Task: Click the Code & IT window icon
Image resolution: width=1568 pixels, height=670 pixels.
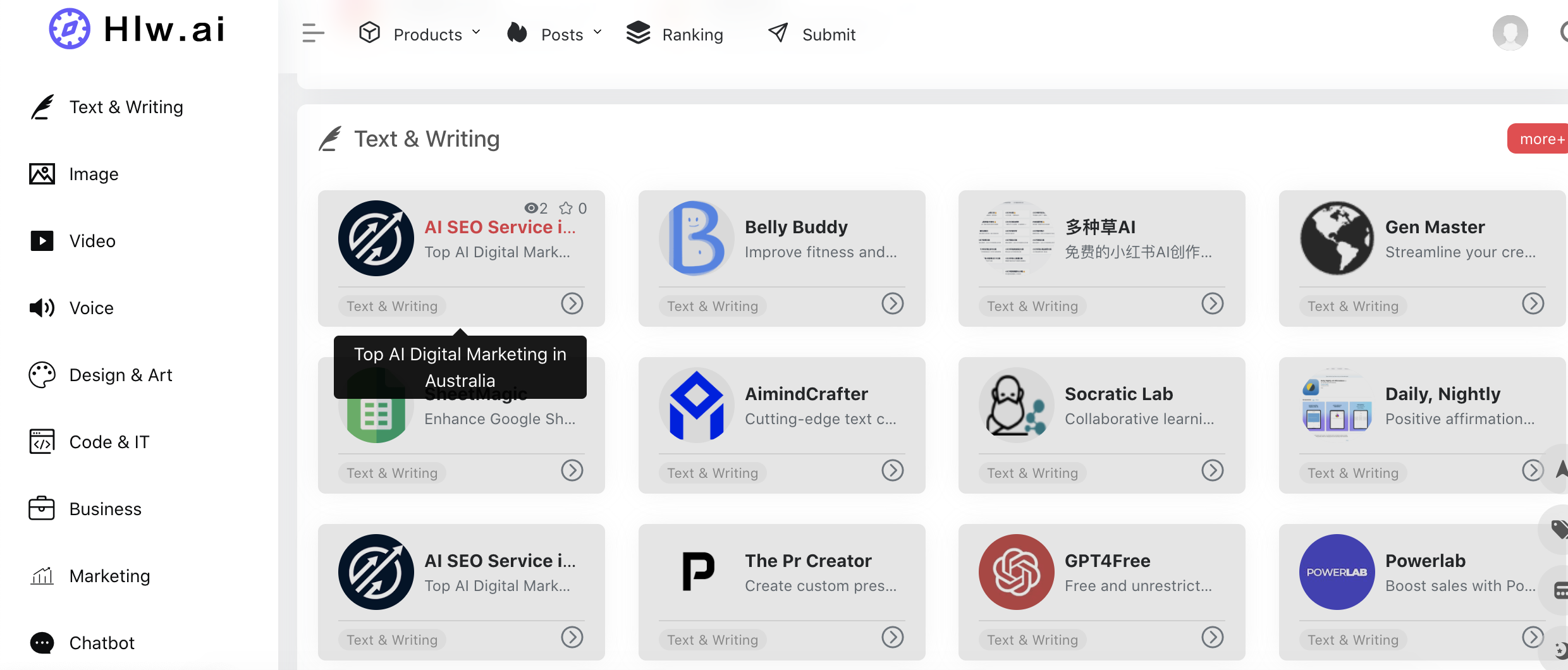Action: click(42, 442)
